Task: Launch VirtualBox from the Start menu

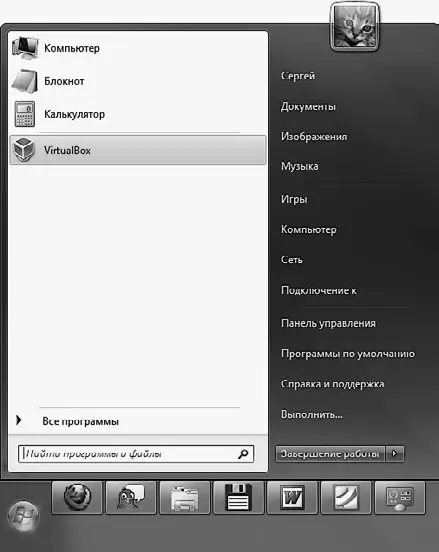Action: [x=138, y=150]
